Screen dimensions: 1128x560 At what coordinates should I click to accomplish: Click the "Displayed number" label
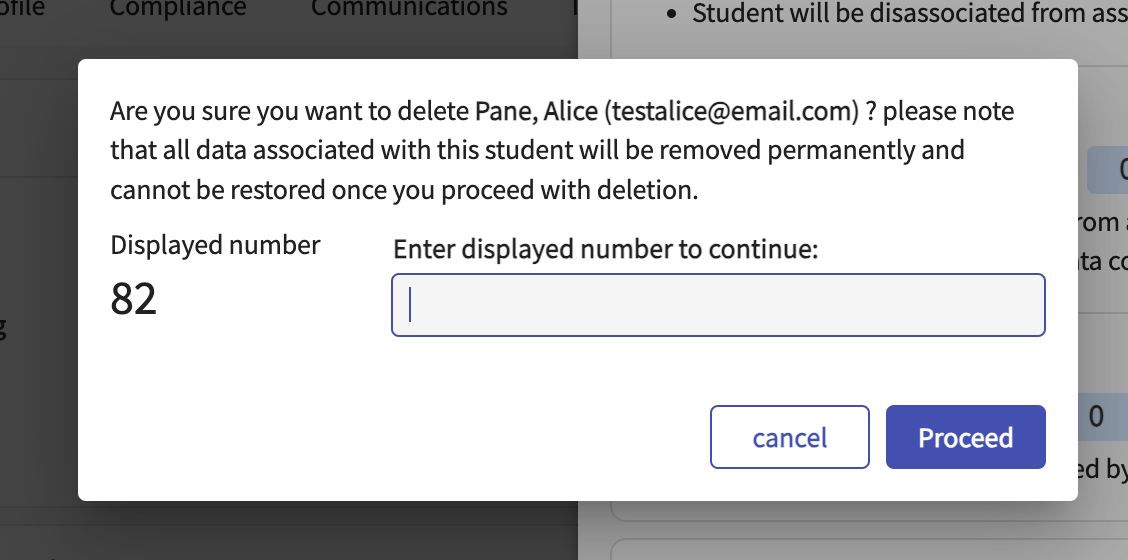[x=215, y=245]
